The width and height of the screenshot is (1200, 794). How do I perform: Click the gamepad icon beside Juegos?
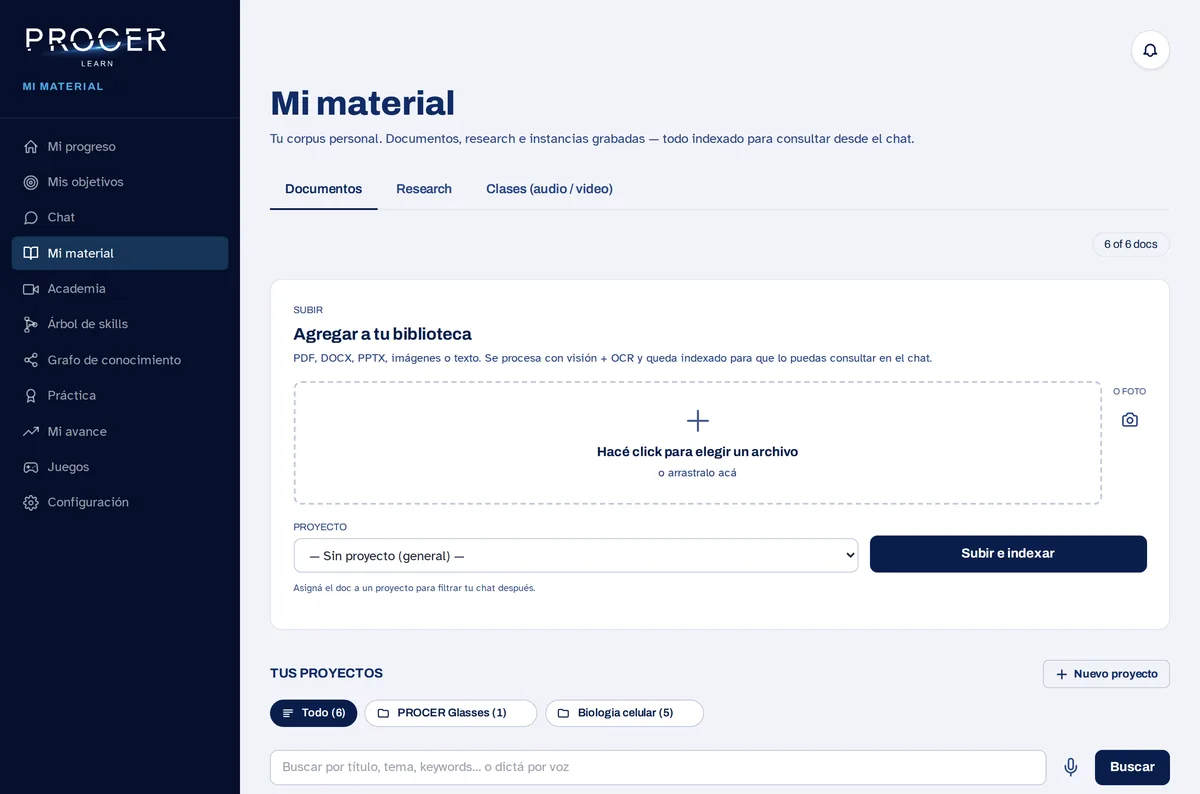point(31,467)
